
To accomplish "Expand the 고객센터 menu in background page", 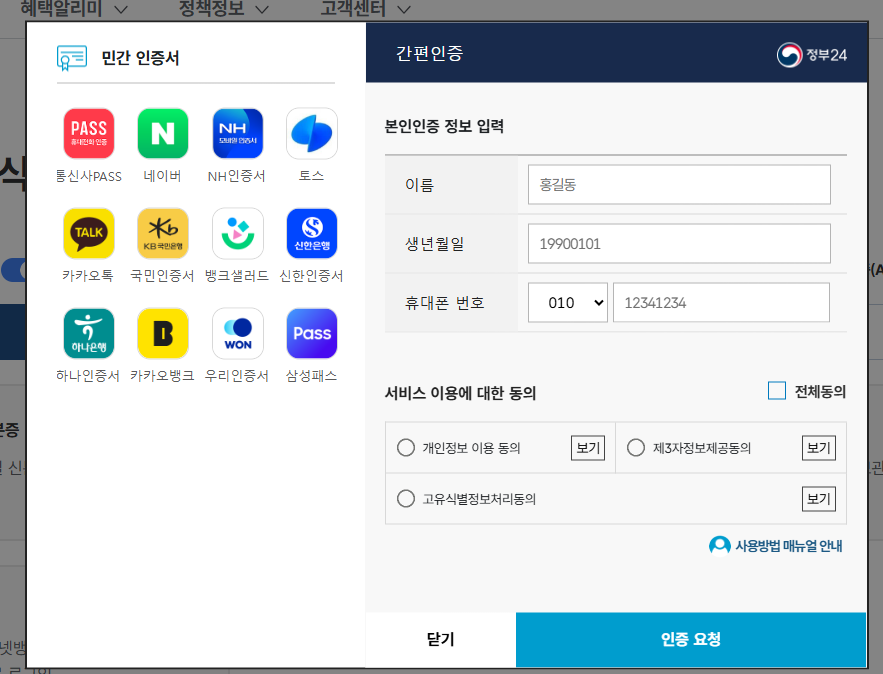I will 365,8.
